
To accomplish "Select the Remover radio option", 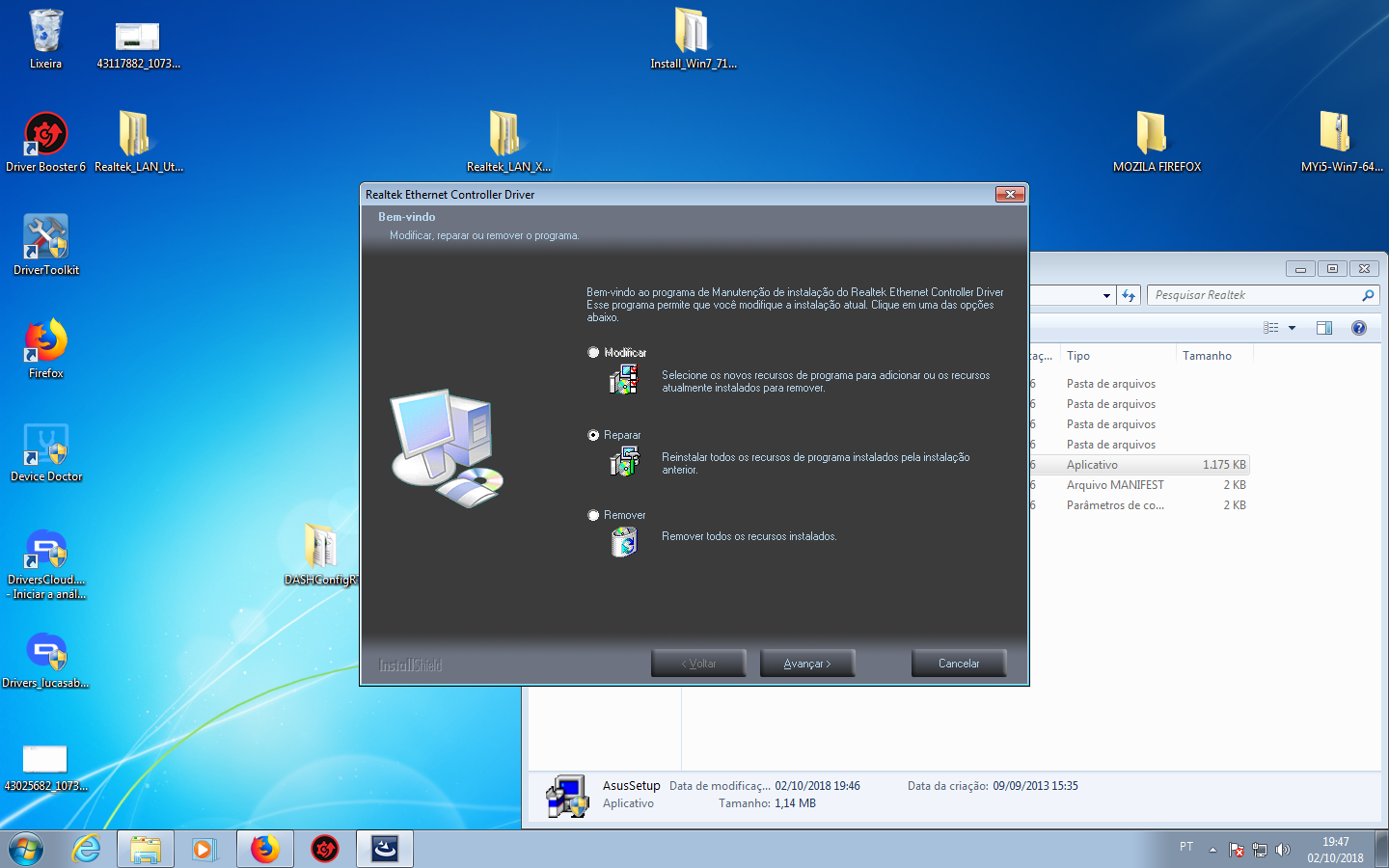I will point(593,515).
